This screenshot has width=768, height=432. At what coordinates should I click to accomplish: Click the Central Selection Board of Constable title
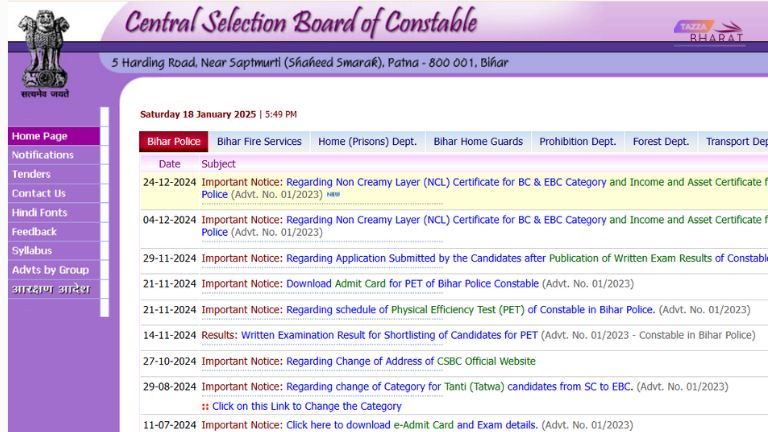(301, 22)
